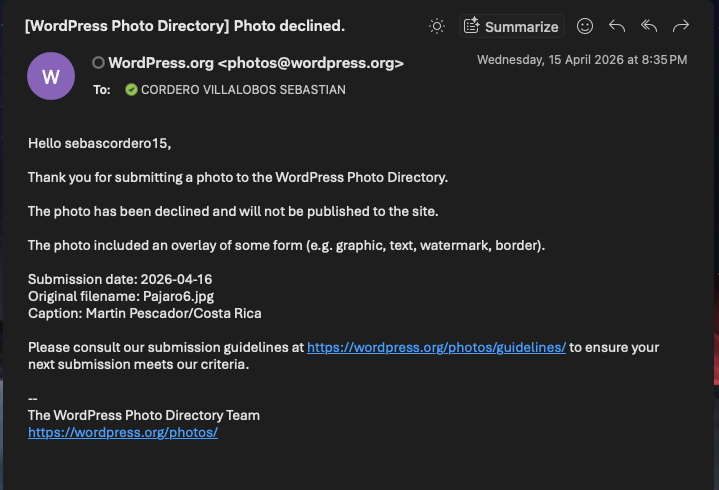Click the green verified recipient badge
The width and height of the screenshot is (719, 490).
click(x=131, y=90)
